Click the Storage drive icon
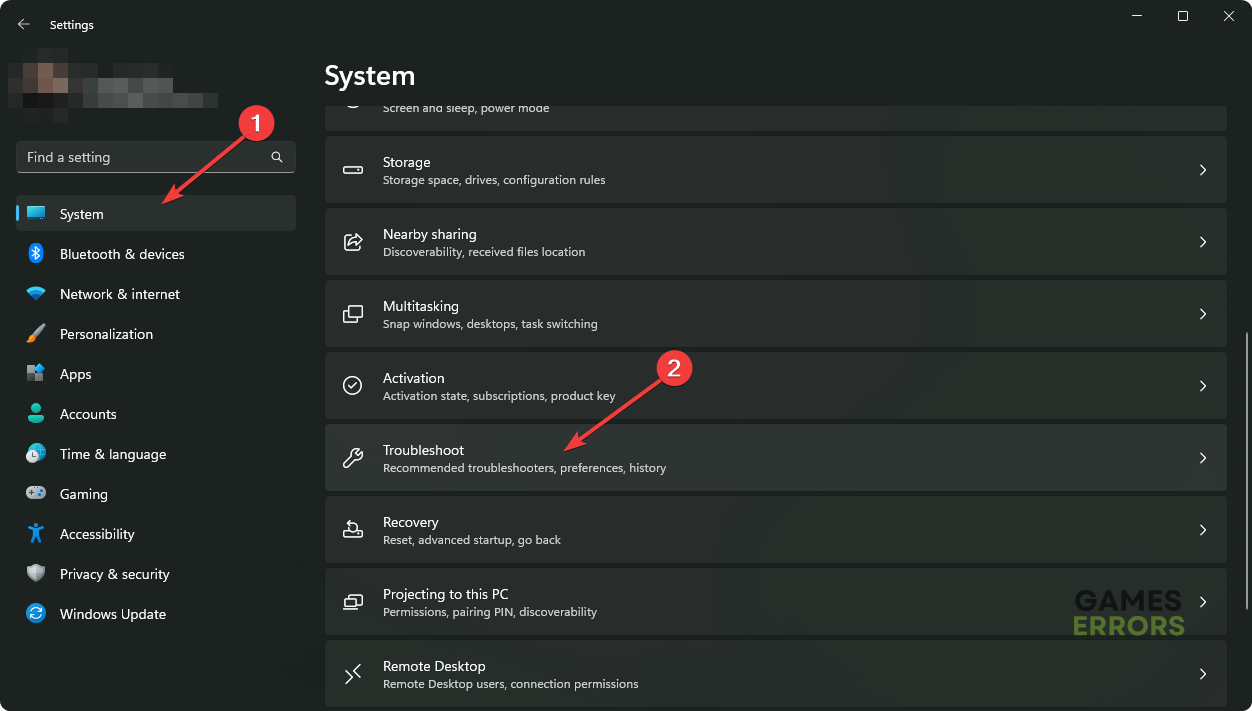The image size is (1252, 711). coord(353,170)
